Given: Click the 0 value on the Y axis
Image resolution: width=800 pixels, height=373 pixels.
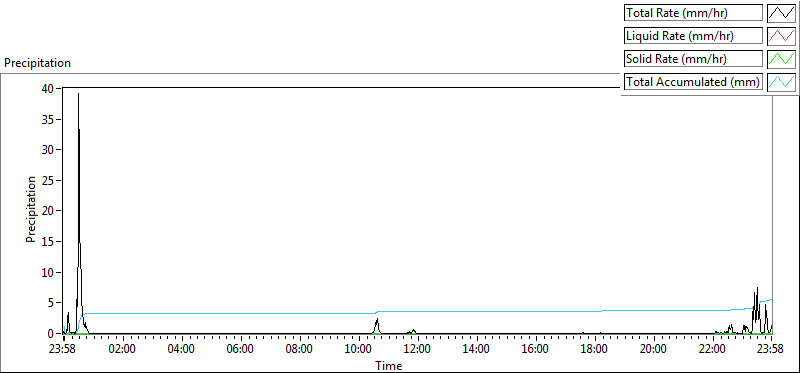Looking at the screenshot, I should coord(52,334).
